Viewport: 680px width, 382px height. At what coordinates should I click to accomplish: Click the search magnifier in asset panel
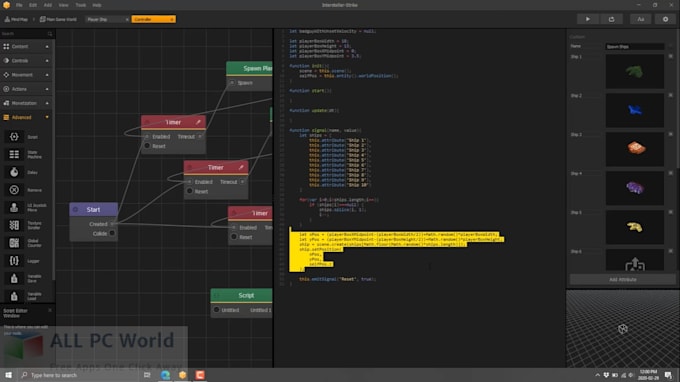50,33
